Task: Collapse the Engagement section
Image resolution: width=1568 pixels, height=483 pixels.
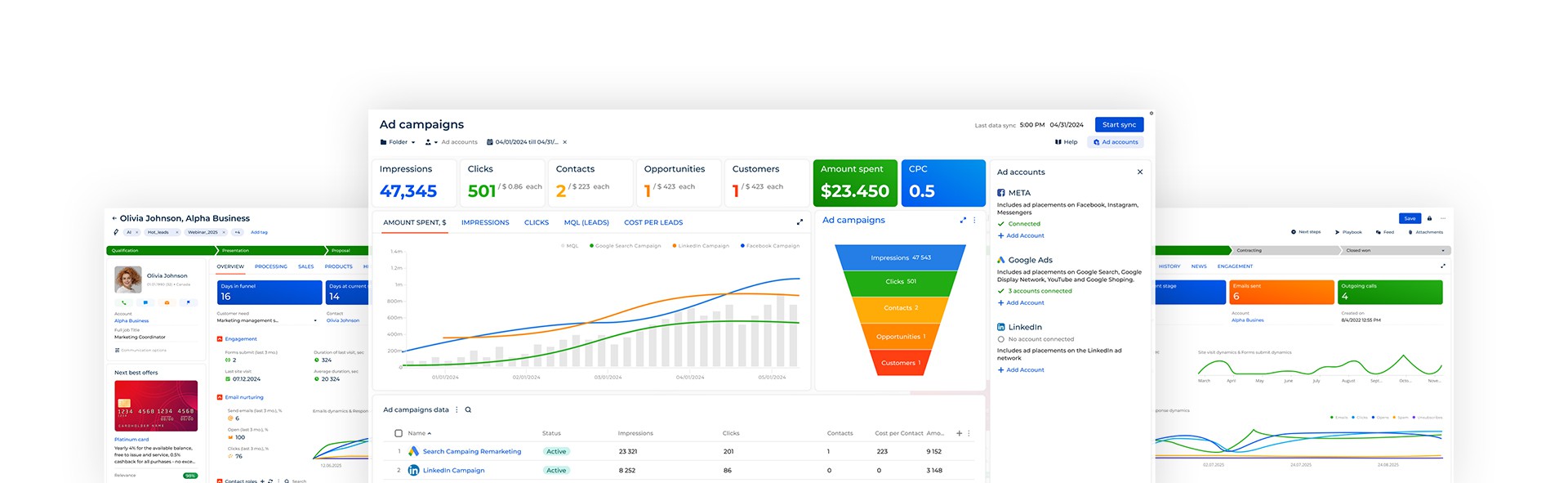Action: (220, 339)
